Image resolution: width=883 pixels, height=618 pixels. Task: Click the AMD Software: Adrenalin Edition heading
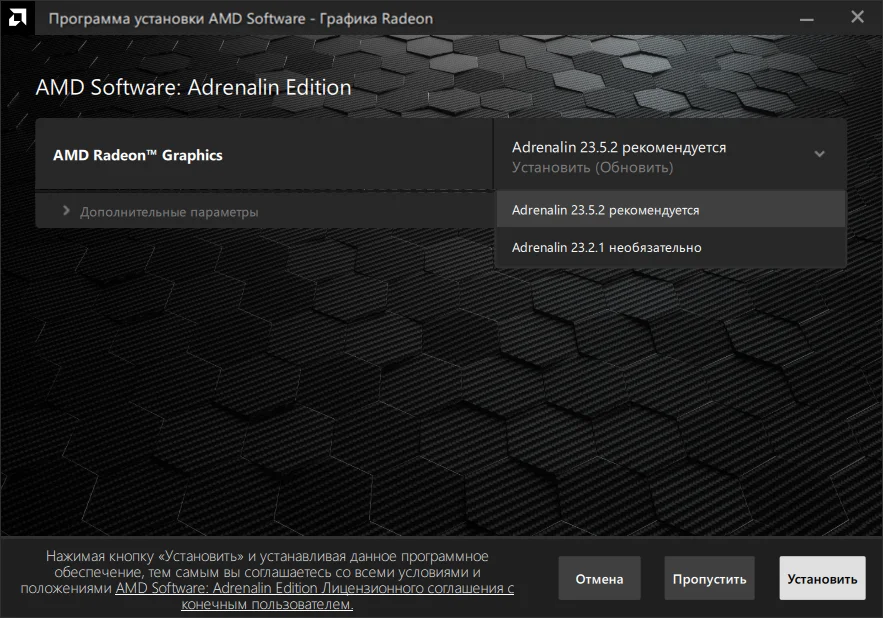[x=193, y=87]
